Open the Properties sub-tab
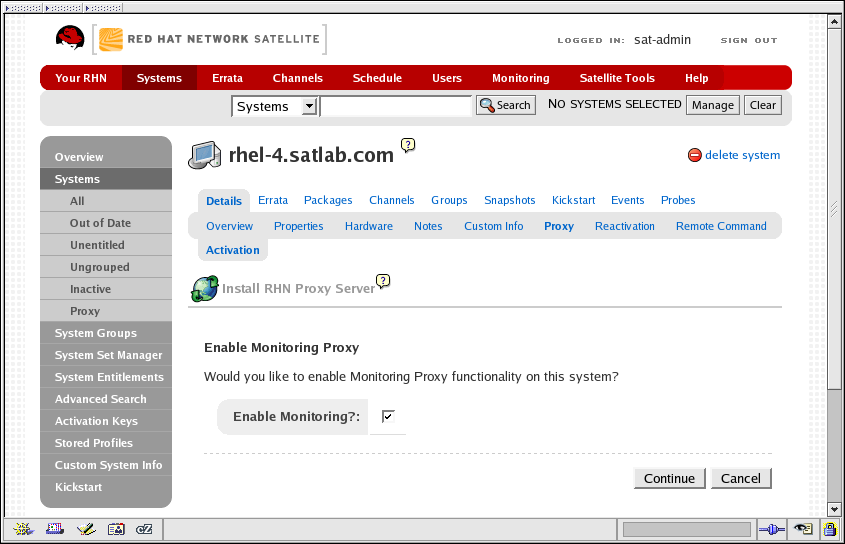This screenshot has height=544, width=845. click(299, 226)
